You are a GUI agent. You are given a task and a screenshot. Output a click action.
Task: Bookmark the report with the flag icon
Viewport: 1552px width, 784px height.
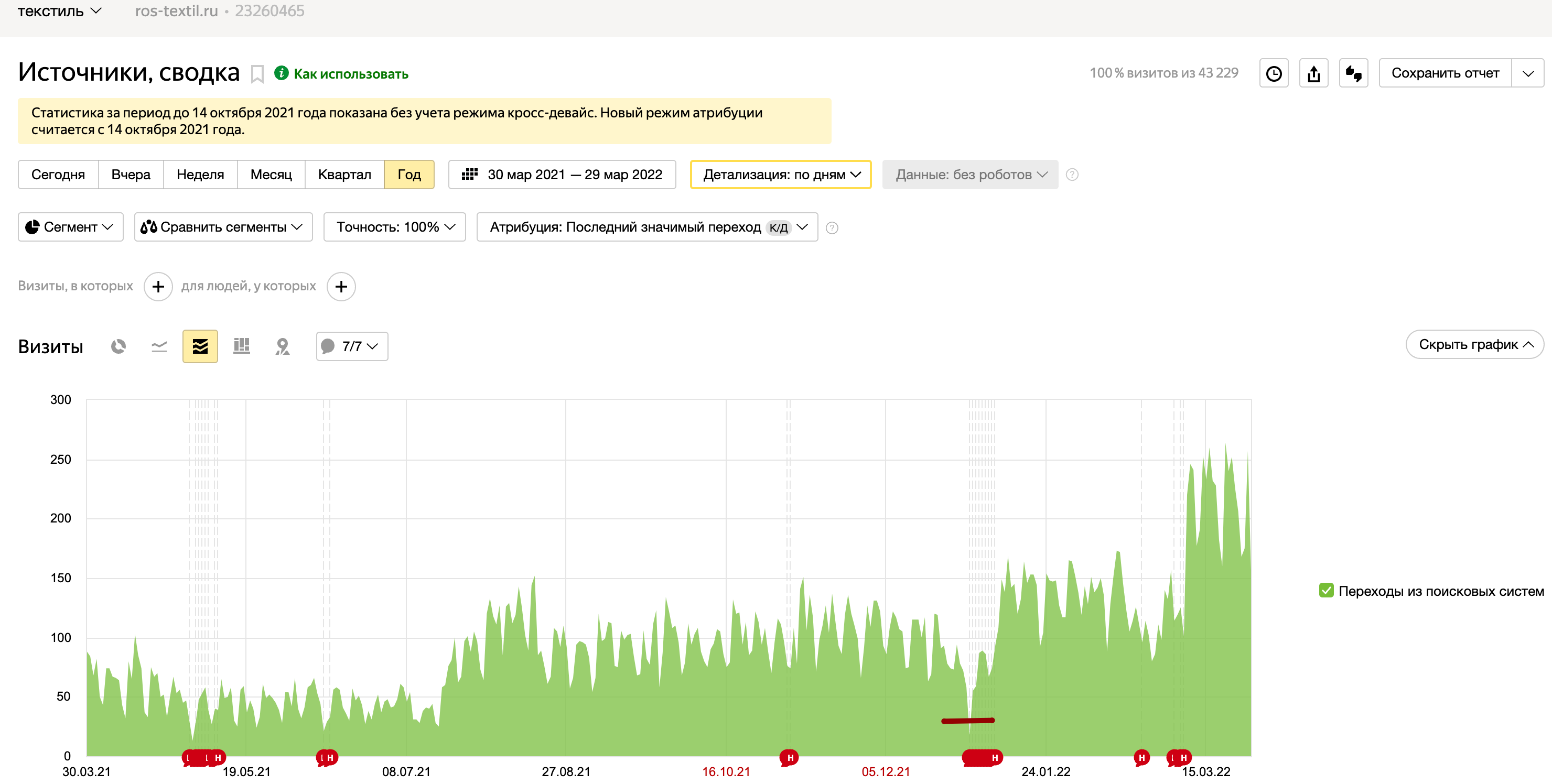pos(257,74)
